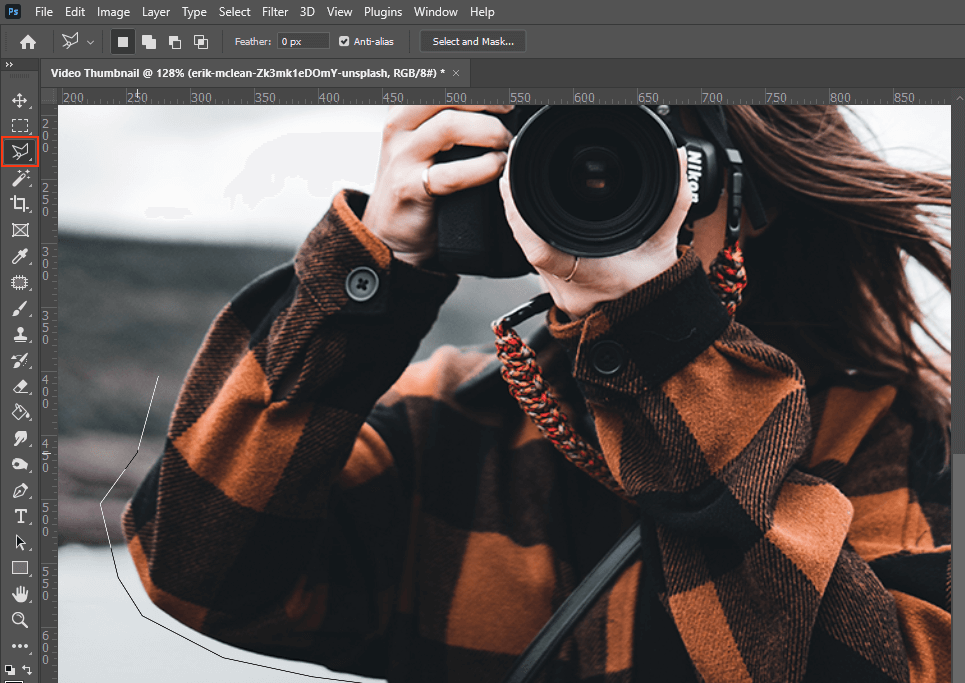This screenshot has height=683, width=965.
Task: Open the File menu
Action: click(x=44, y=12)
